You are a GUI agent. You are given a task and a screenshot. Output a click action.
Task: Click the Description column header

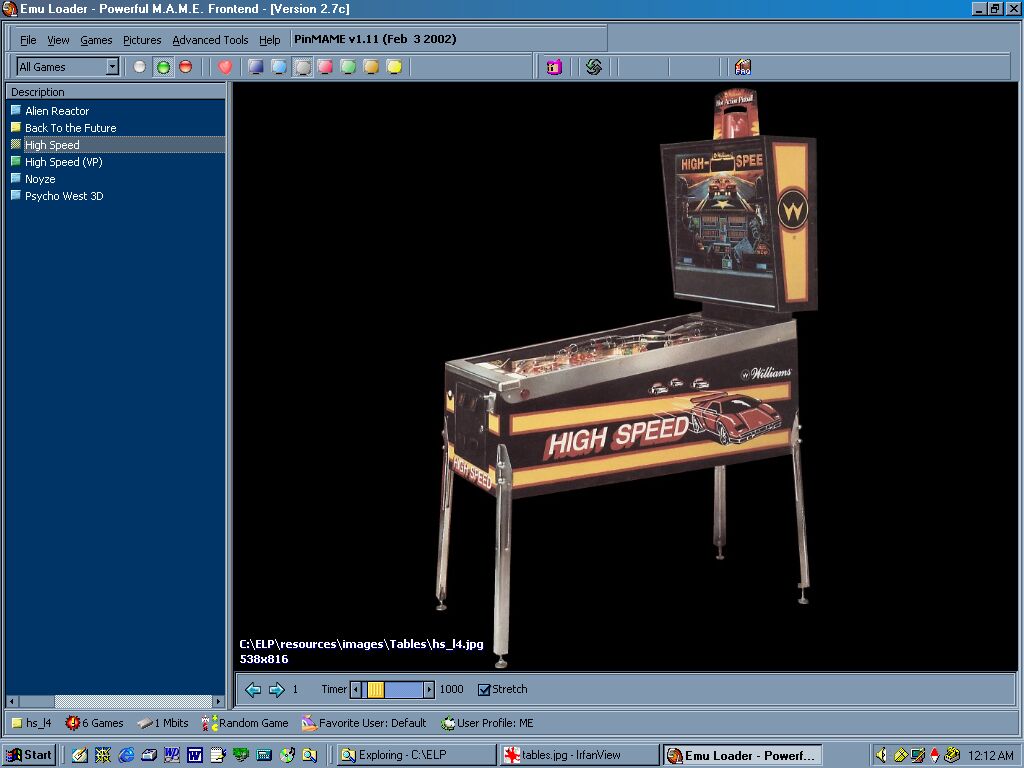point(116,92)
